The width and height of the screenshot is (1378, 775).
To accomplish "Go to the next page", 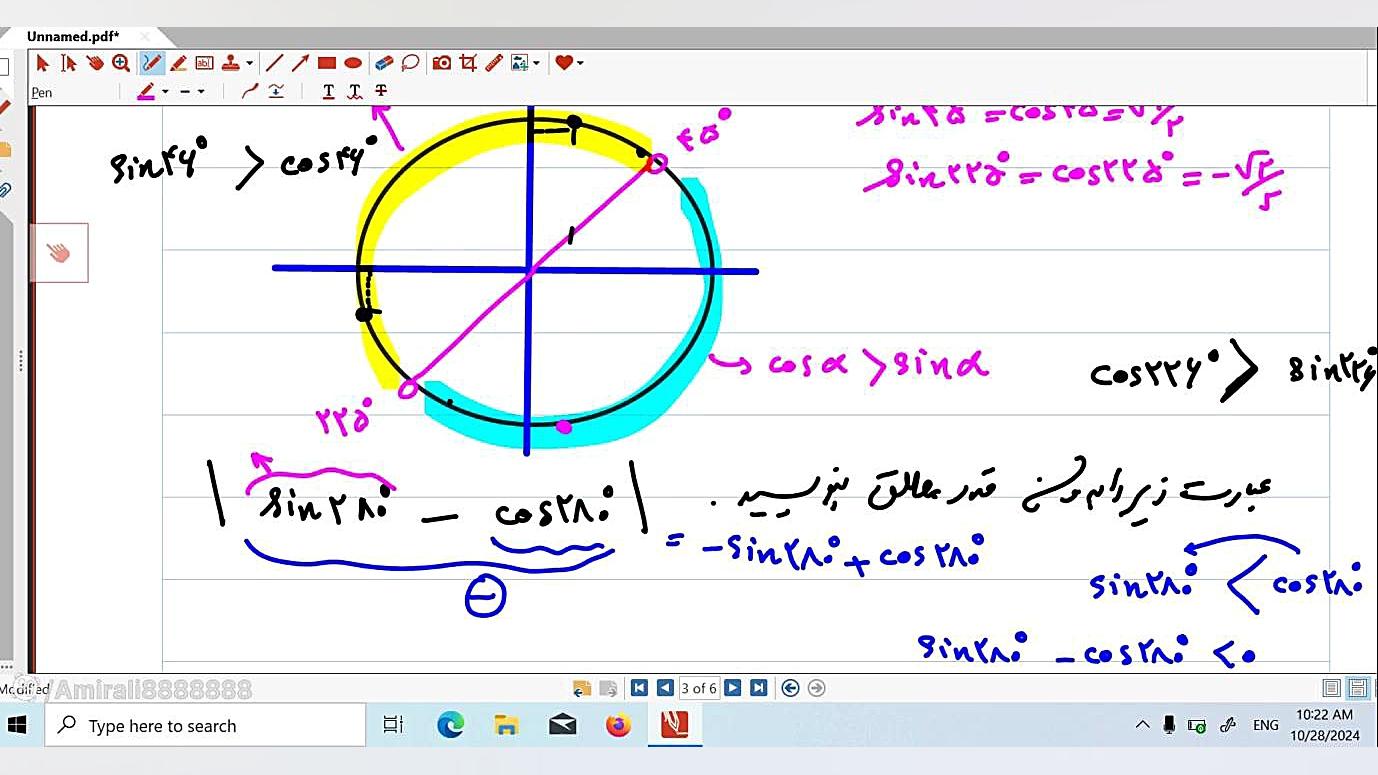I will coord(733,688).
